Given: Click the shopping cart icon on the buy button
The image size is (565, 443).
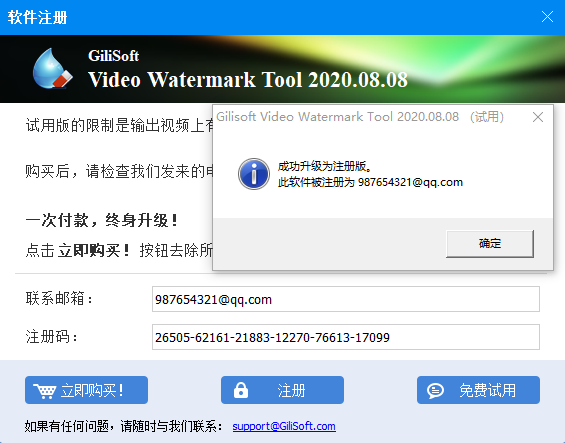Looking at the screenshot, I should coord(44,391).
